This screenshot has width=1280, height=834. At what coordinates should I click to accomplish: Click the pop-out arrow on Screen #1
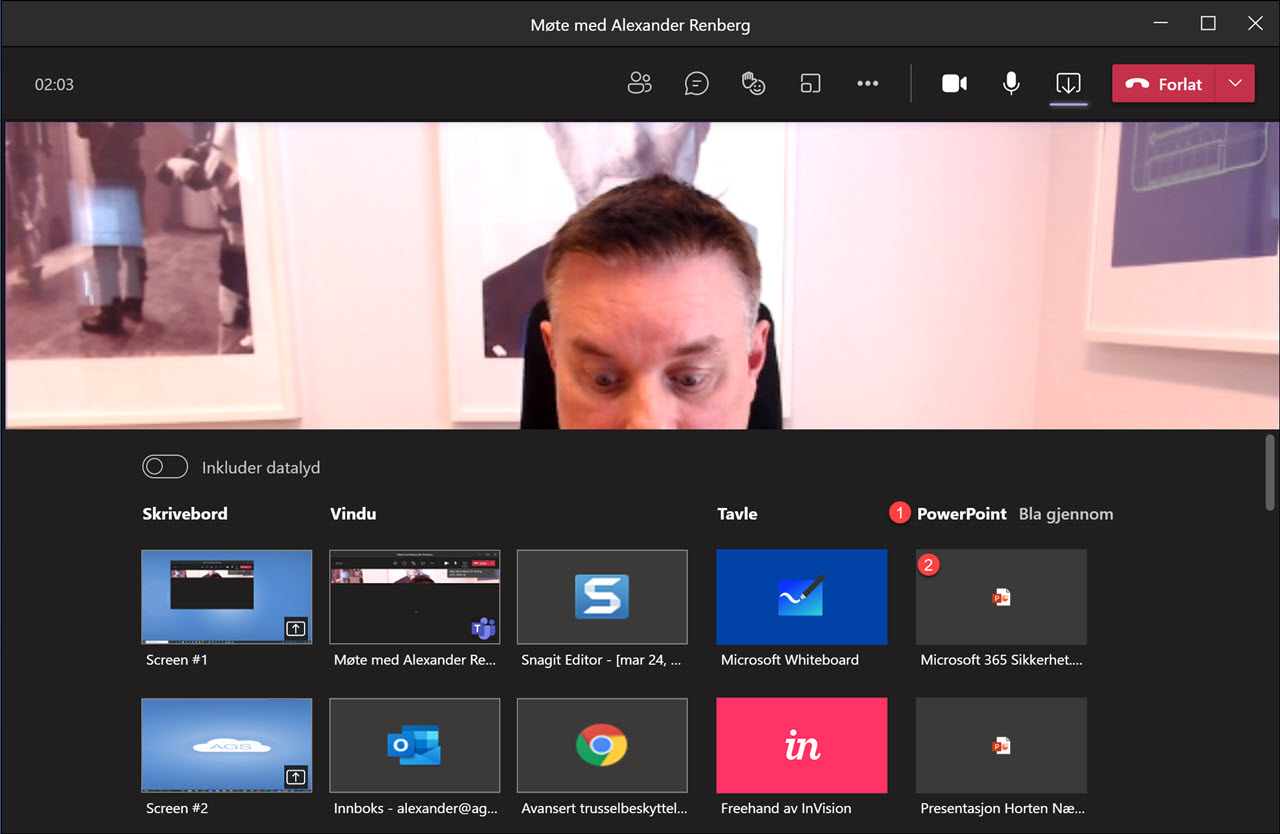(295, 629)
